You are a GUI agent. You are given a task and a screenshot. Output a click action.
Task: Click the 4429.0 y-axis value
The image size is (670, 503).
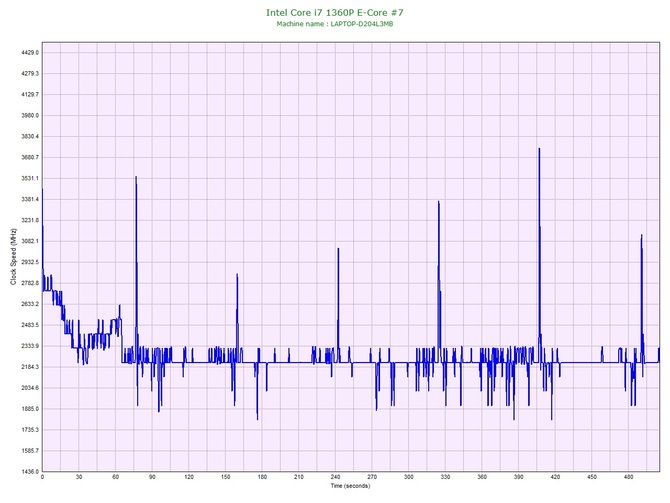tap(30, 53)
